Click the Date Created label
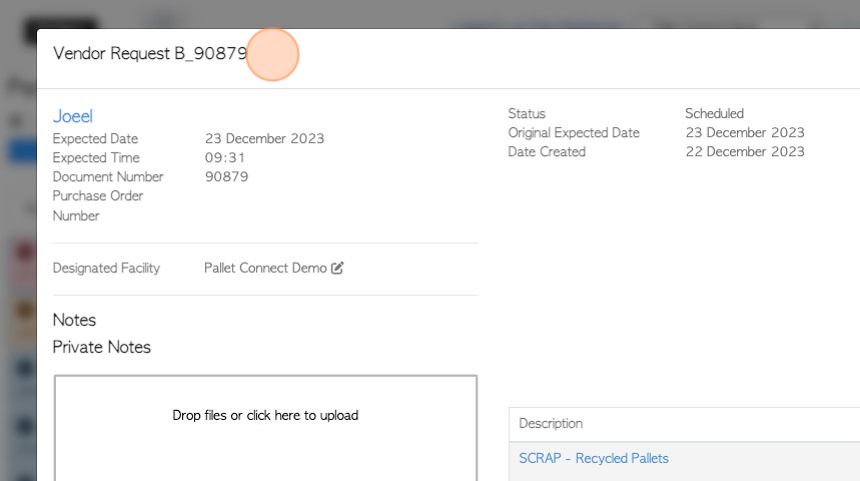This screenshot has height=481, width=860. (547, 151)
